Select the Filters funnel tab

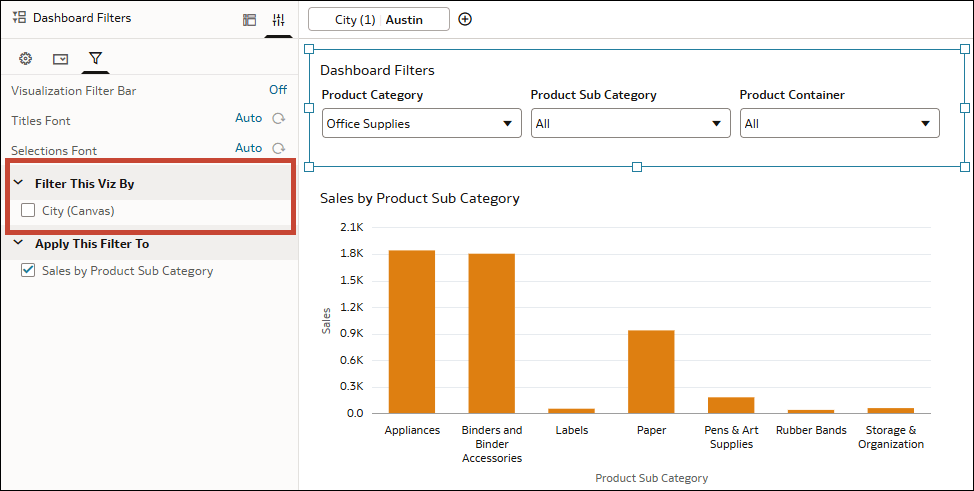pos(95,59)
